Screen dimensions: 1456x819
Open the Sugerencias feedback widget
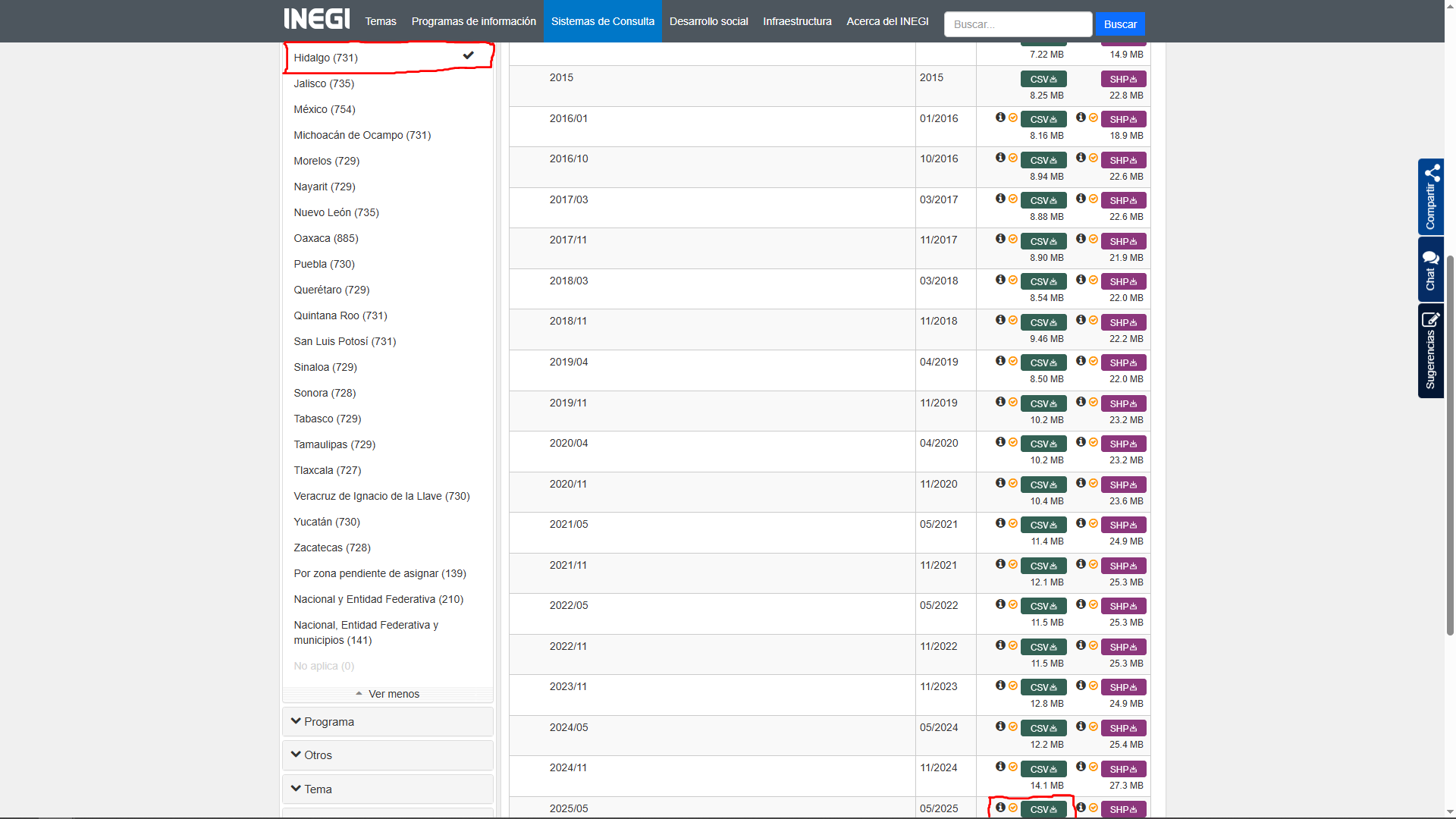(x=1430, y=350)
